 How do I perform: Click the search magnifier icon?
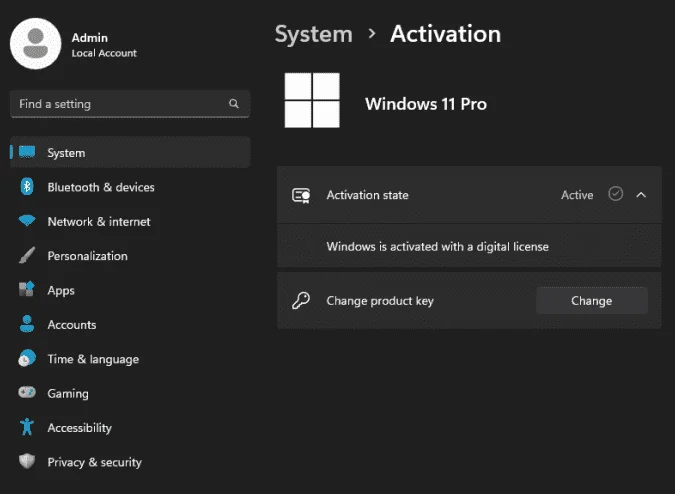234,103
